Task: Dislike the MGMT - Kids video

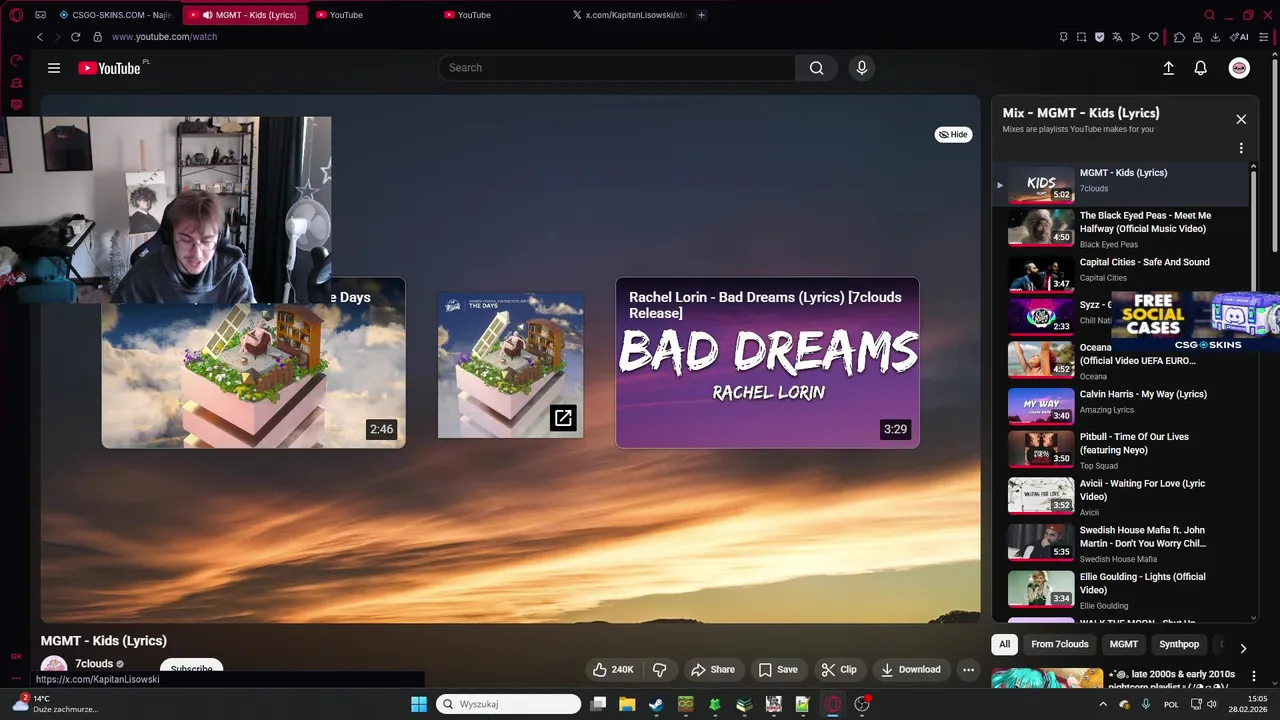Action: pos(660,669)
